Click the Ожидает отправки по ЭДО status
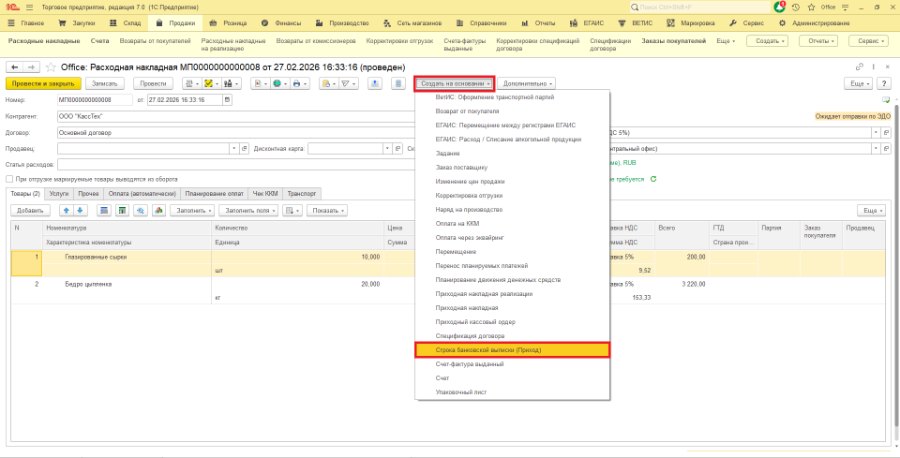This screenshot has width=900, height=458. (853, 117)
